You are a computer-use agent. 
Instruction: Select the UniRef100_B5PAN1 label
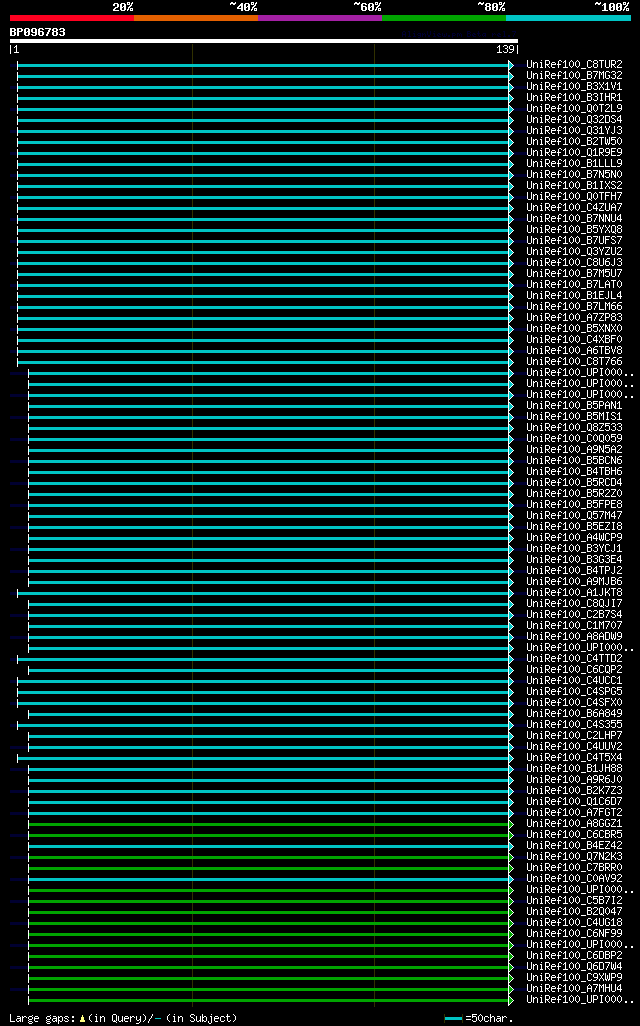pyautogui.click(x=575, y=406)
